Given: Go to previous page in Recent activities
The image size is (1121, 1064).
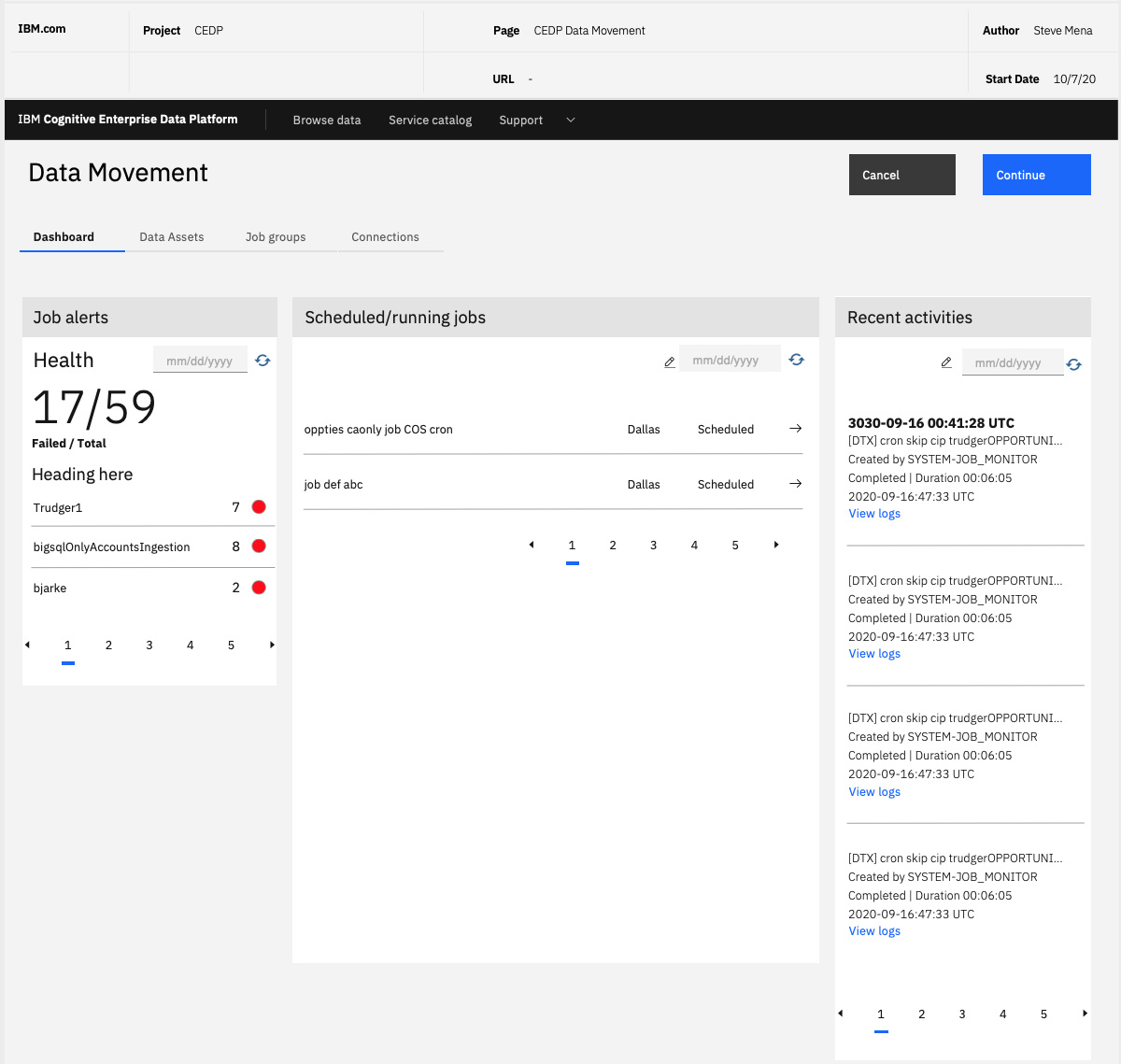Looking at the screenshot, I should [x=841, y=1014].
